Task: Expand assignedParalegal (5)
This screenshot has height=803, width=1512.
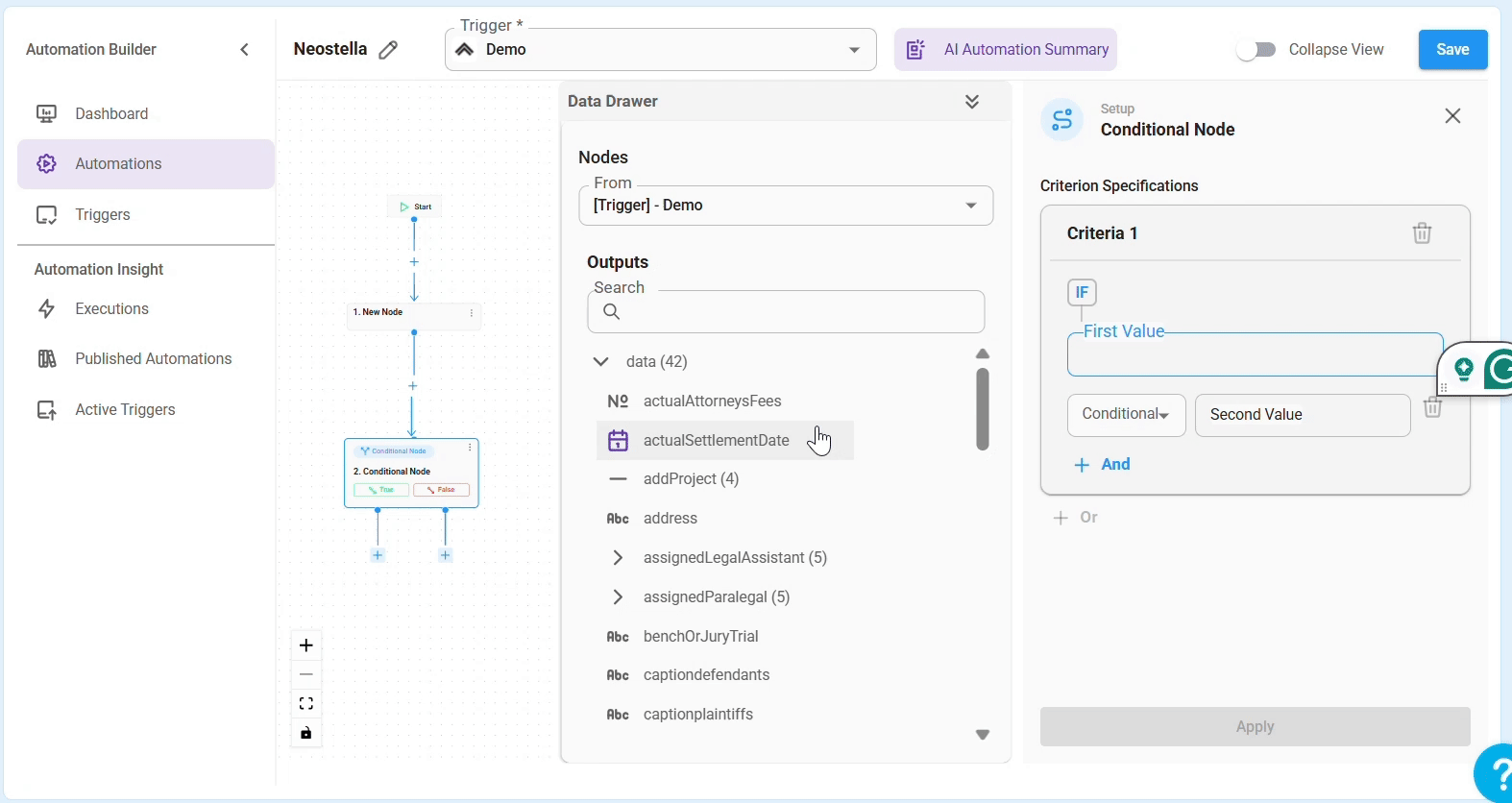Action: pos(618,597)
